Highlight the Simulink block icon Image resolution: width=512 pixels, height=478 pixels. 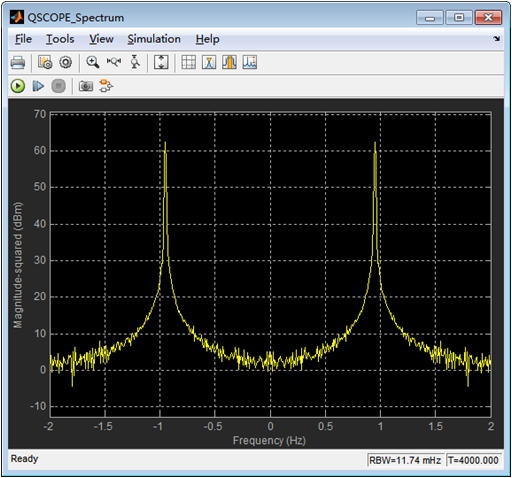[106, 86]
